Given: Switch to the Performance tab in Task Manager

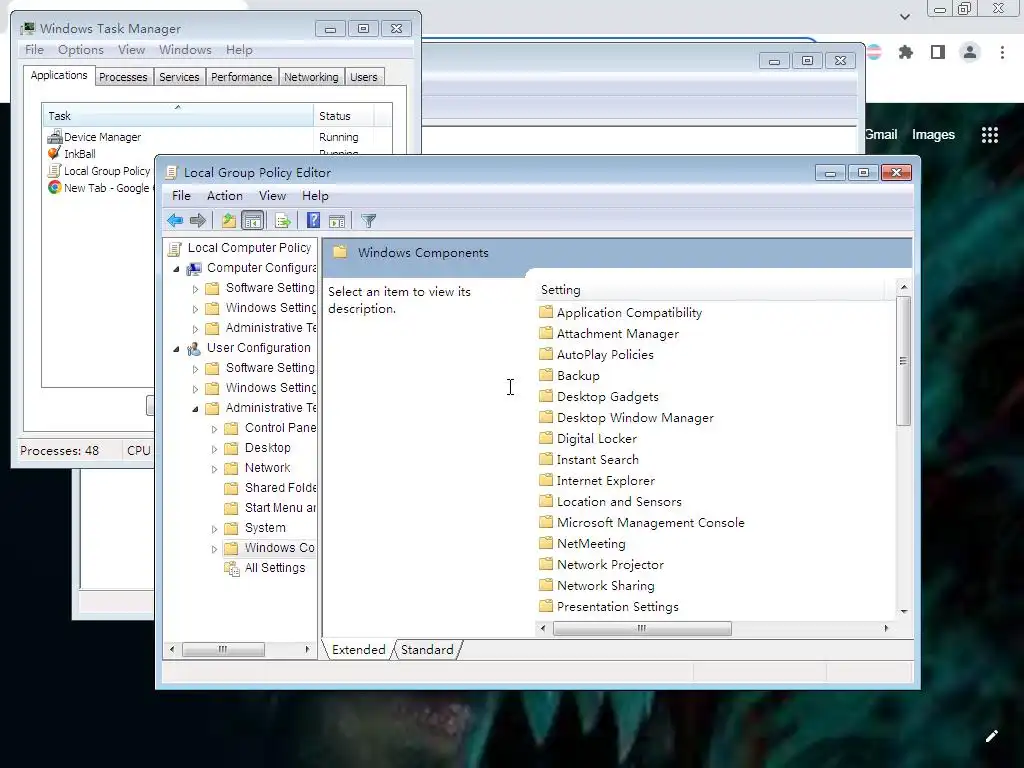Looking at the screenshot, I should click(x=242, y=77).
